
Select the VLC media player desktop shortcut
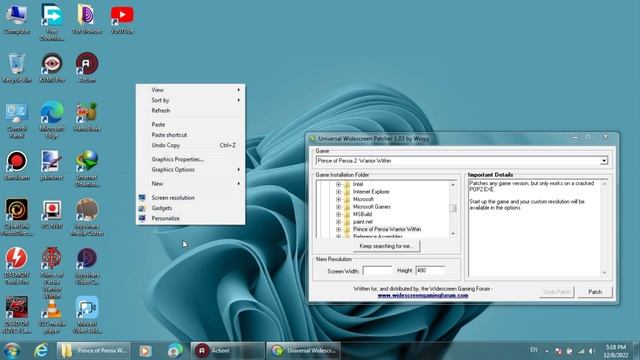coord(52,315)
